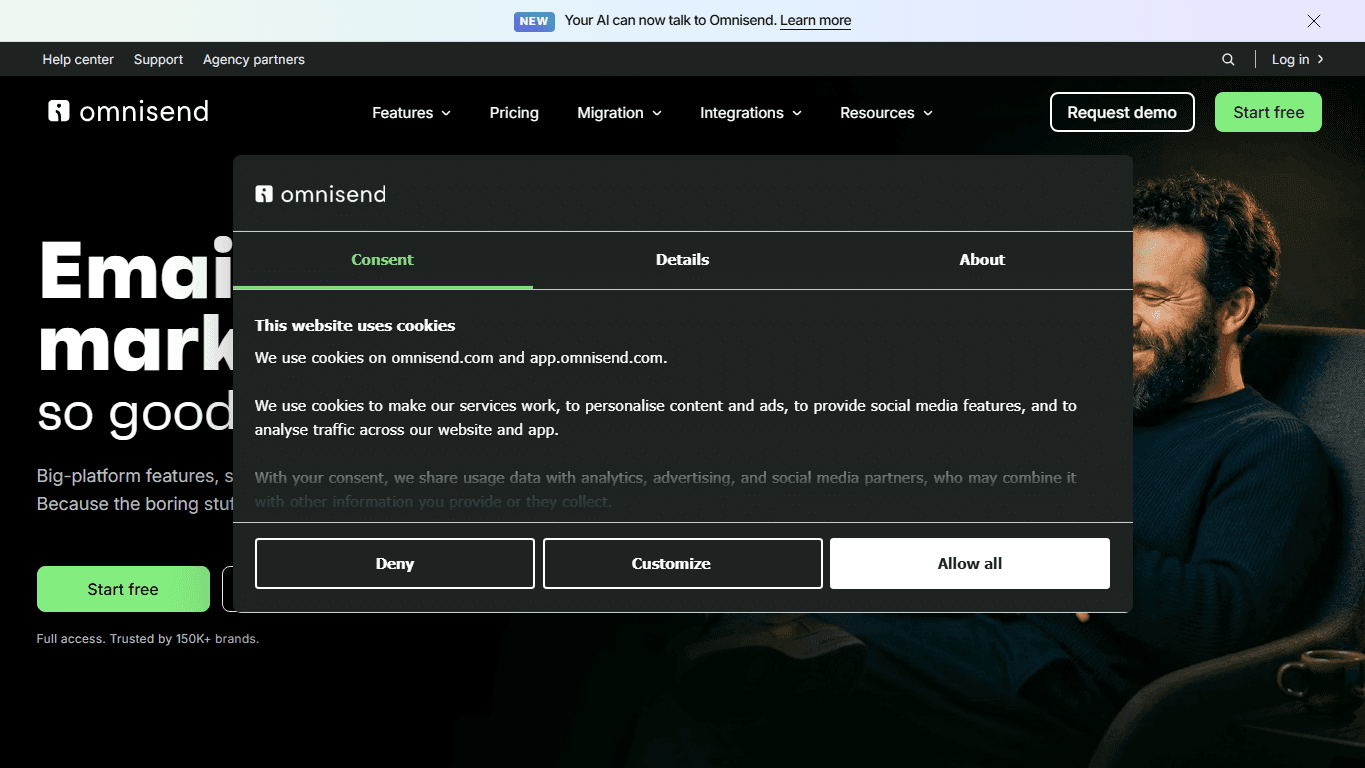Click the hero Start free button
Viewport: 1365px width, 768px height.
point(123,589)
